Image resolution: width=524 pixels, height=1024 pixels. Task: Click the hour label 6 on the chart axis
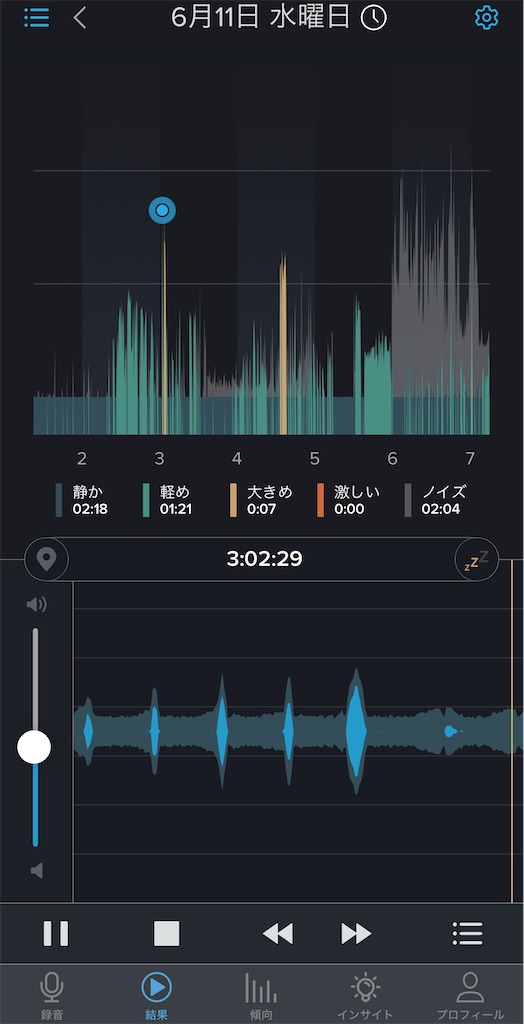tap(392, 458)
